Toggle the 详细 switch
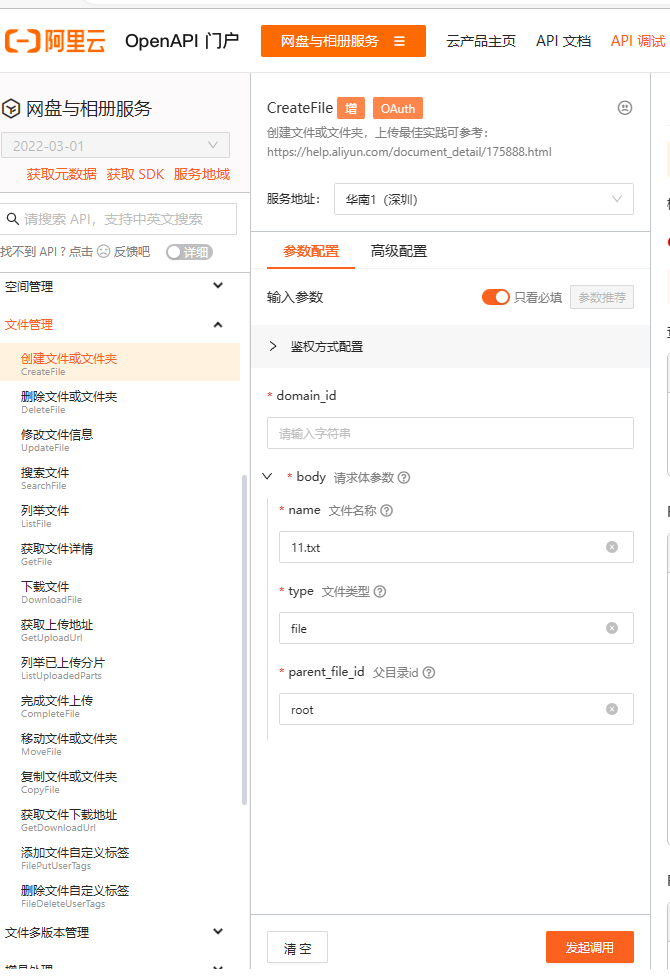The height and width of the screenshot is (976, 670). [189, 252]
